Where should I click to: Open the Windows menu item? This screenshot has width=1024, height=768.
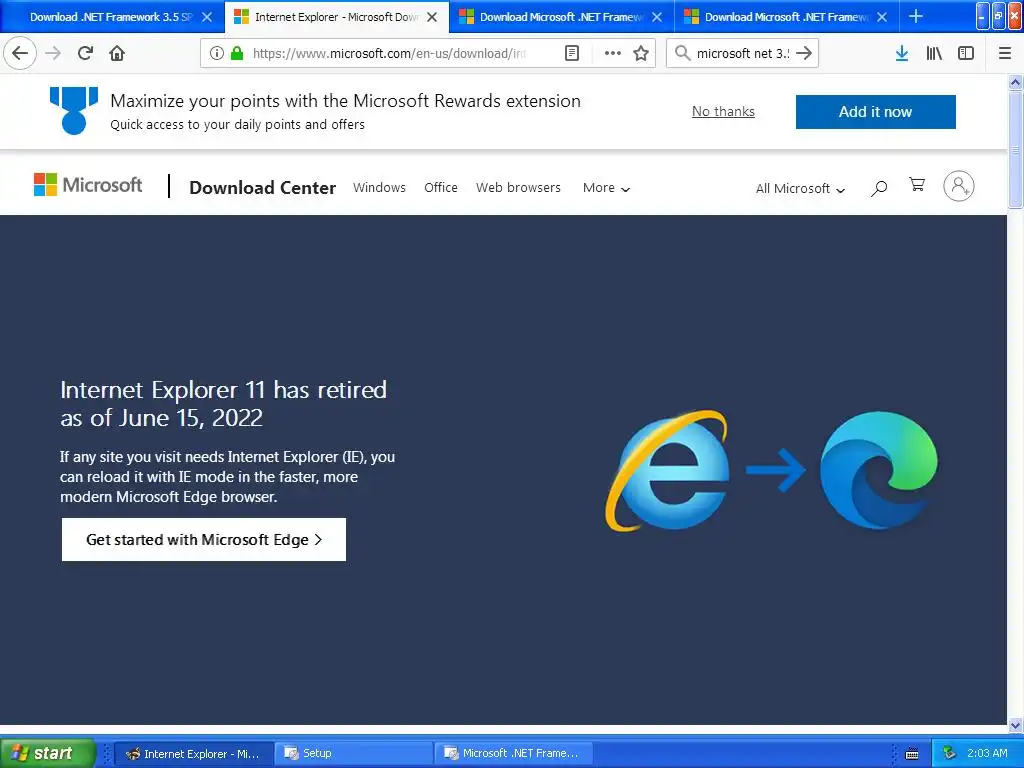(379, 187)
